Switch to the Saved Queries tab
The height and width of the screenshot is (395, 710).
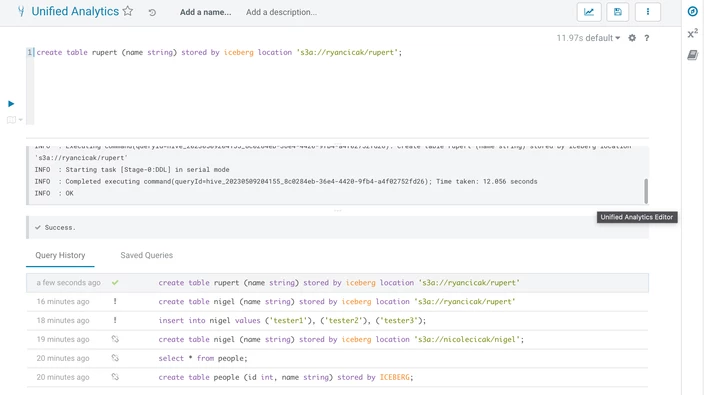click(147, 255)
